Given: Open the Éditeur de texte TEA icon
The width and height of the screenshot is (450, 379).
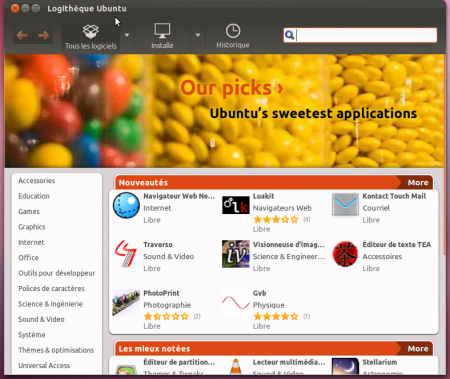Looking at the screenshot, I should [345, 254].
